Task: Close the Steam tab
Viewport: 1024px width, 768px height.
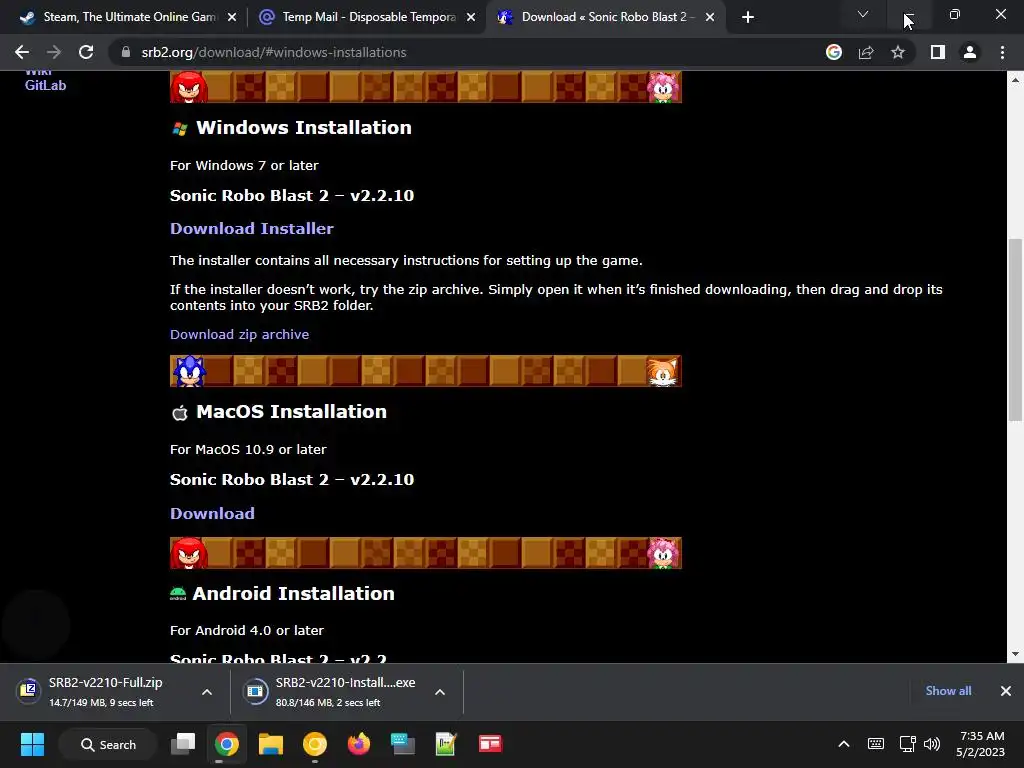Action: click(232, 17)
